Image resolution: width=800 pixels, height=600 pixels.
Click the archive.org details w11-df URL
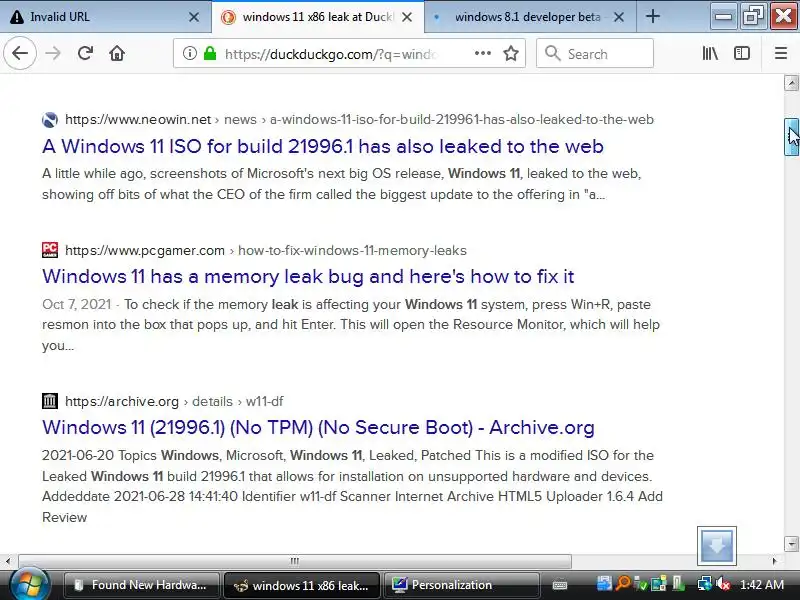pyautogui.click(x=173, y=402)
